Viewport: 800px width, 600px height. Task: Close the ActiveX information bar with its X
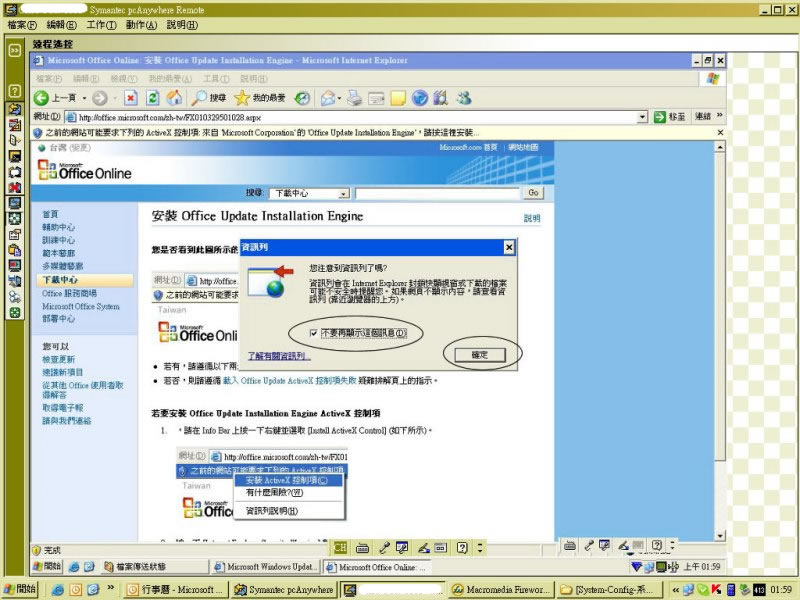tap(720, 133)
